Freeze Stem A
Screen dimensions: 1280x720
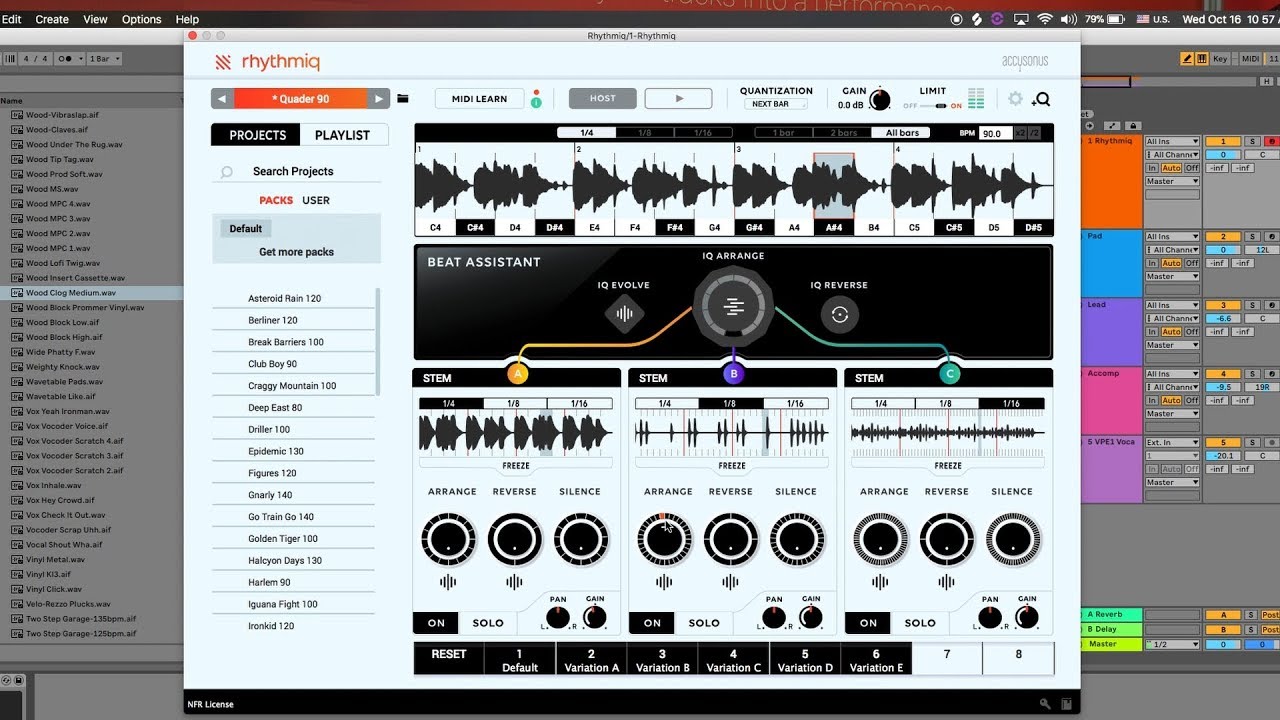coord(516,465)
